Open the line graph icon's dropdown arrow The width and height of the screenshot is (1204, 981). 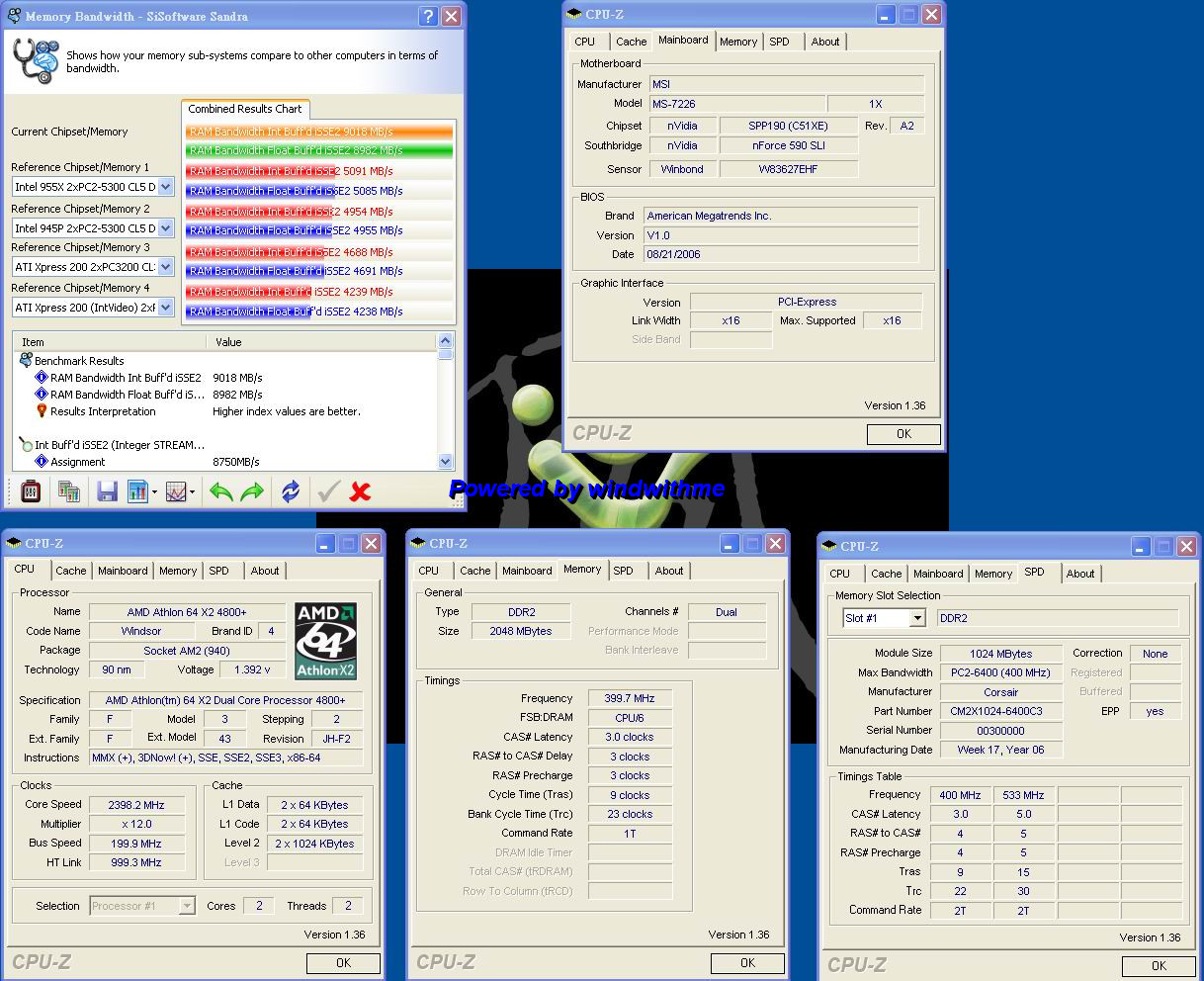point(193,491)
